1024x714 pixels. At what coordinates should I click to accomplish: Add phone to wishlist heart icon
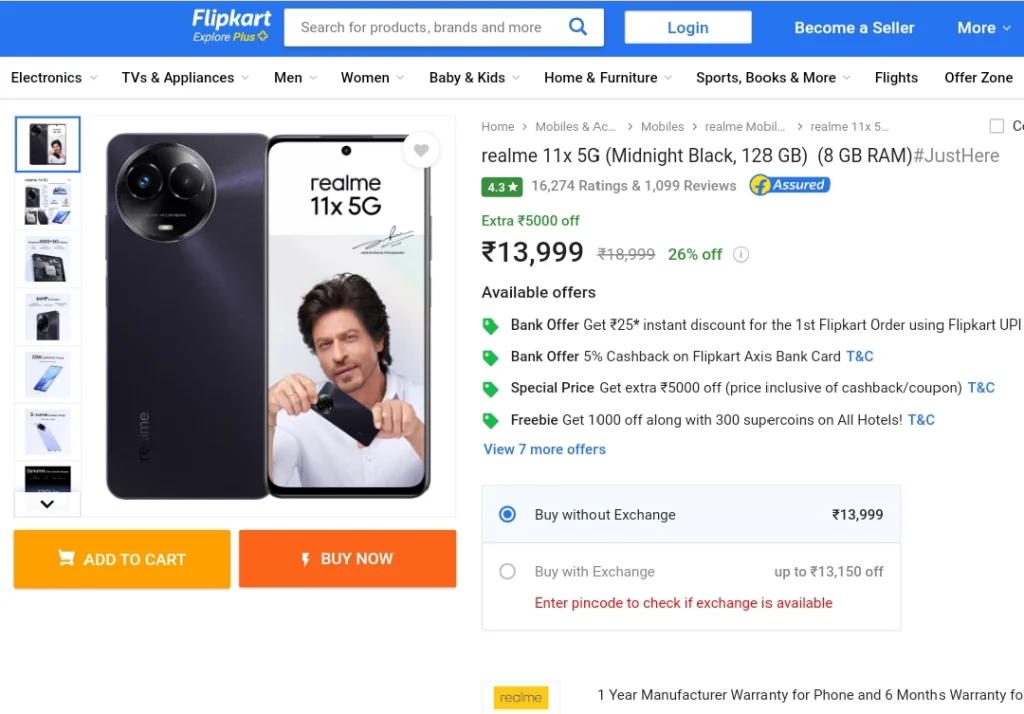pyautogui.click(x=421, y=150)
